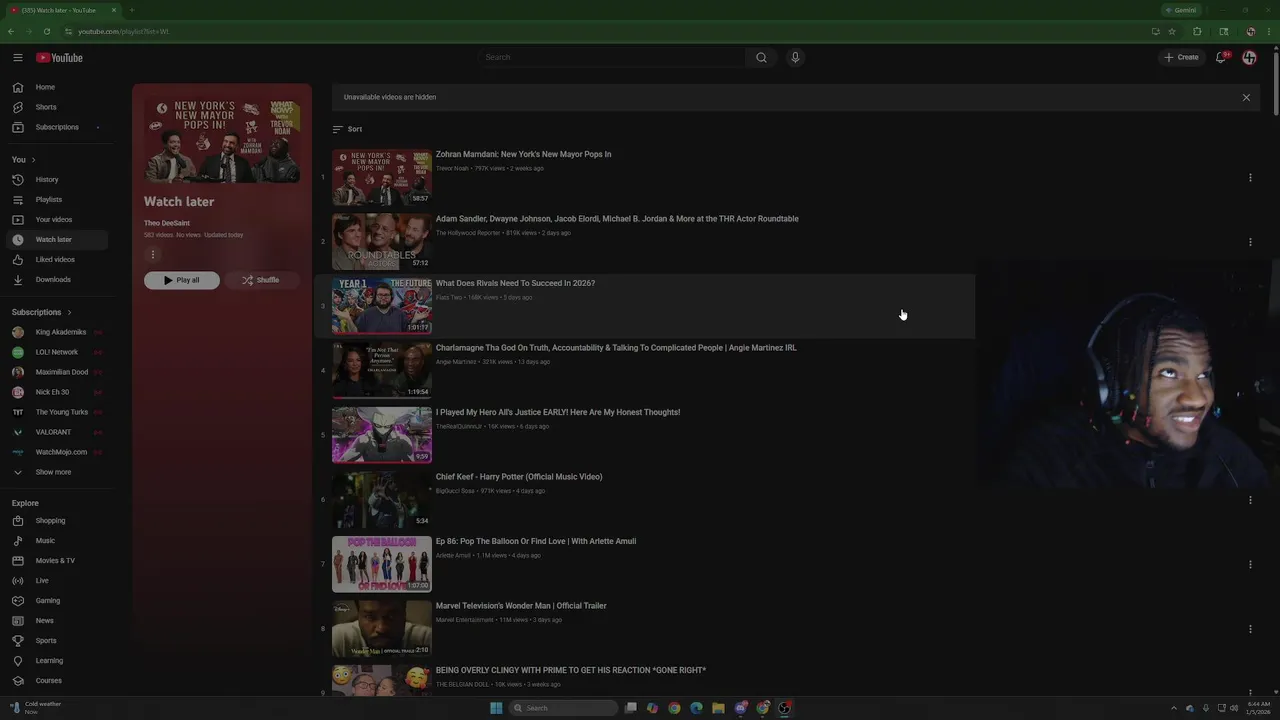Open the account avatar menu
The height and width of the screenshot is (720, 1280).
pos(1249,57)
